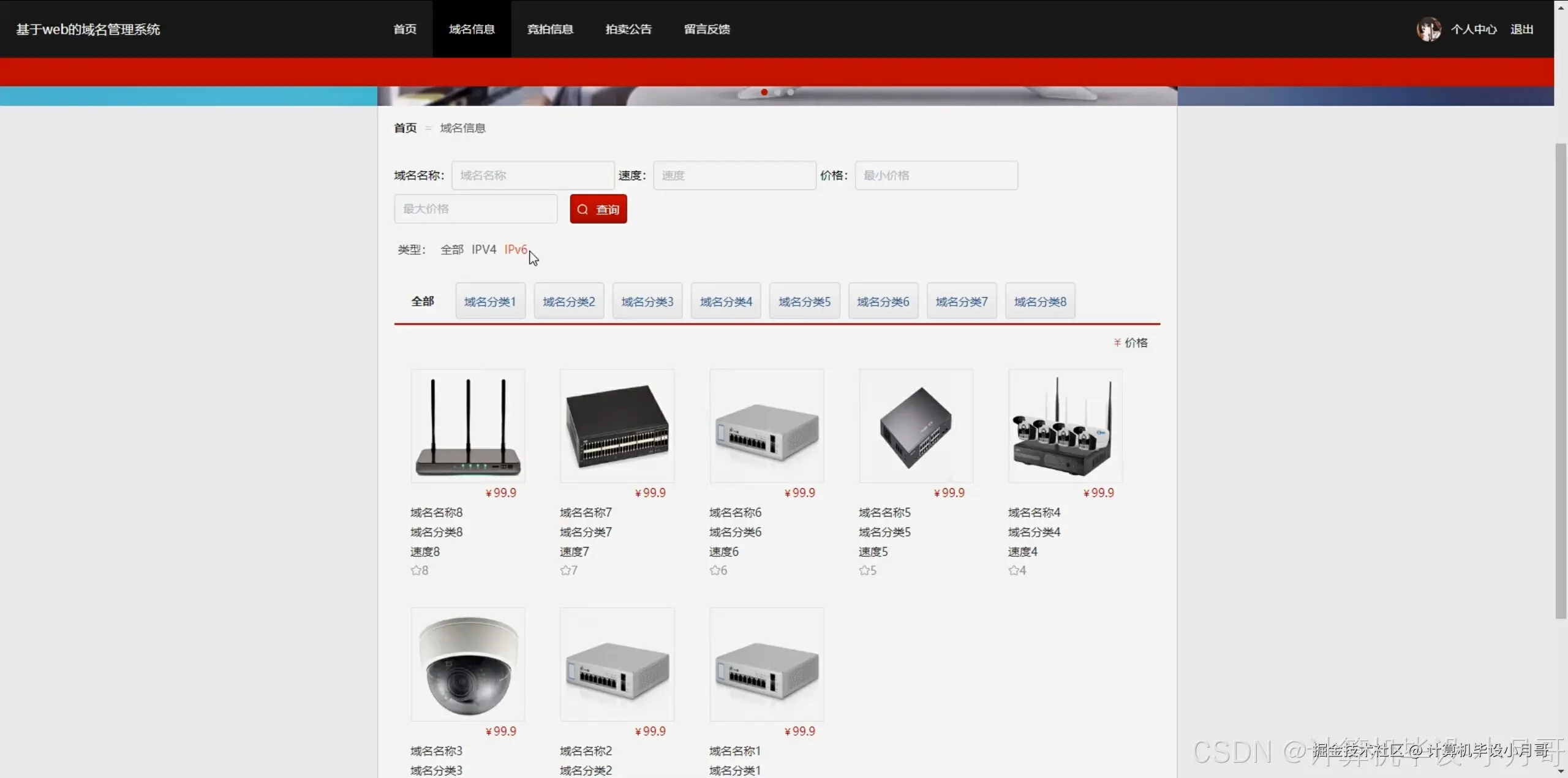Click the ¥ price sort icon
This screenshot has height=778, width=1568.
pyautogui.click(x=1117, y=342)
